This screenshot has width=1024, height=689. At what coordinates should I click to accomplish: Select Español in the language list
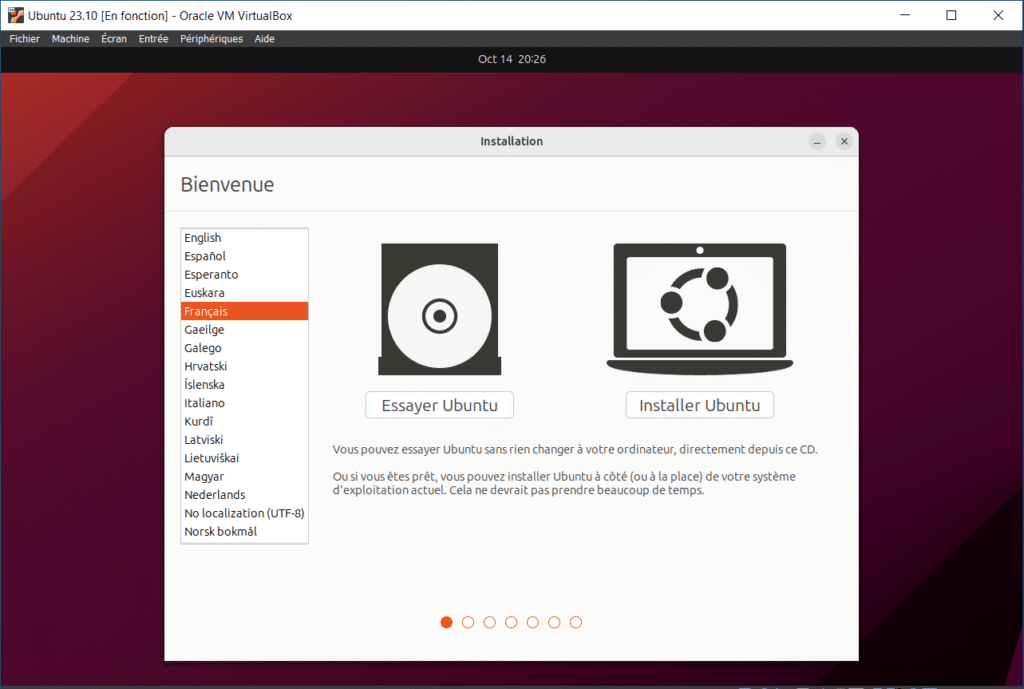pos(244,256)
